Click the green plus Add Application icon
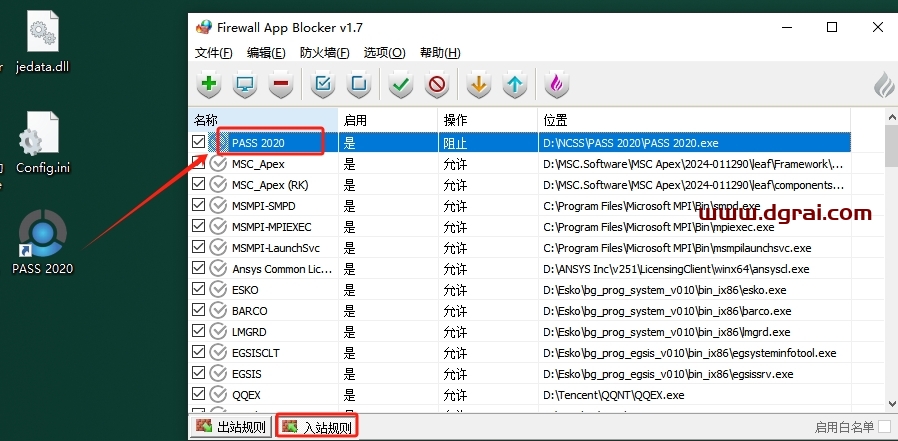Screen dimensions: 898x441 (209, 85)
